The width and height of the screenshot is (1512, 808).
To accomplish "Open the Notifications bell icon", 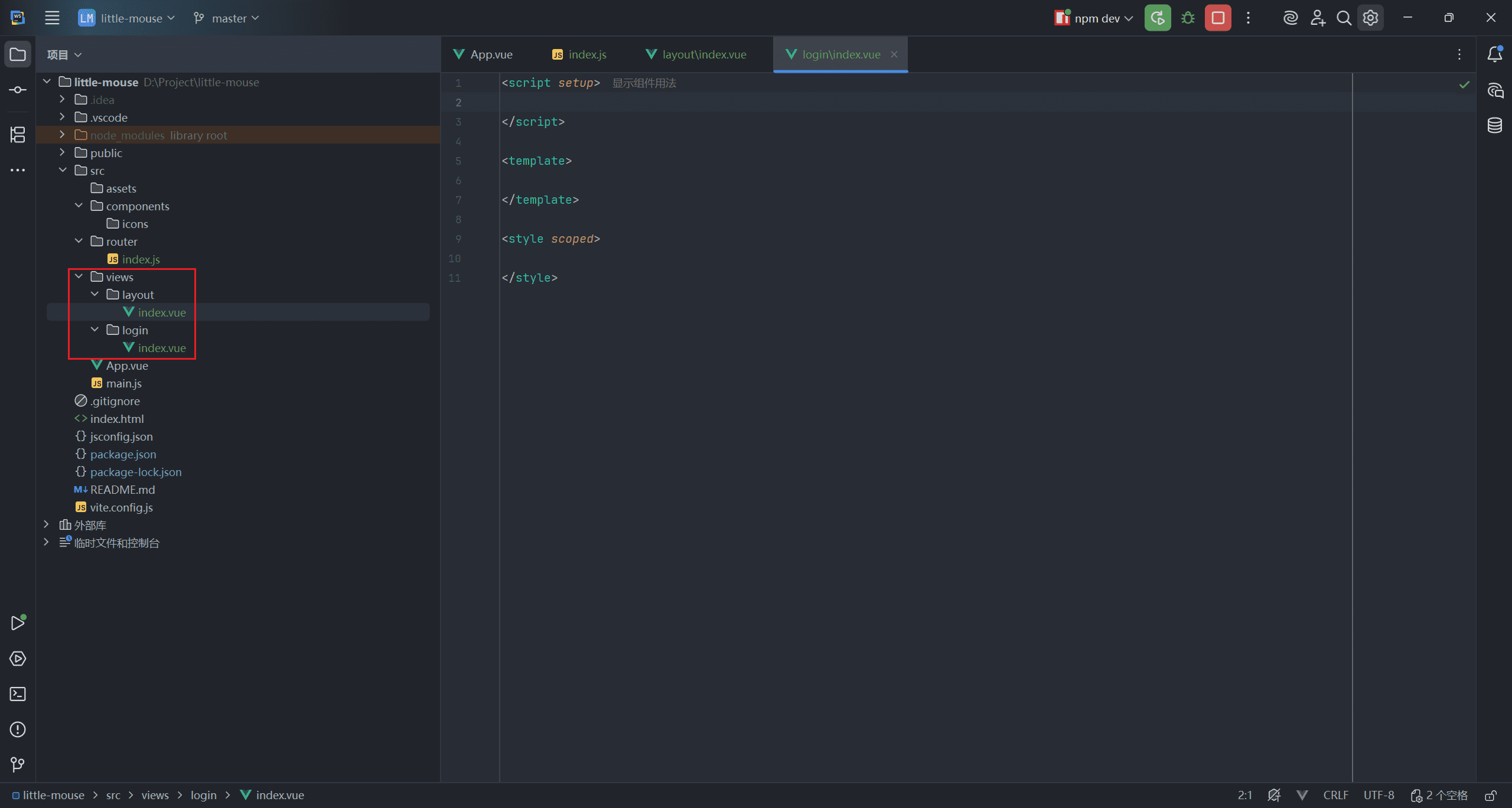I will pos(1495,54).
